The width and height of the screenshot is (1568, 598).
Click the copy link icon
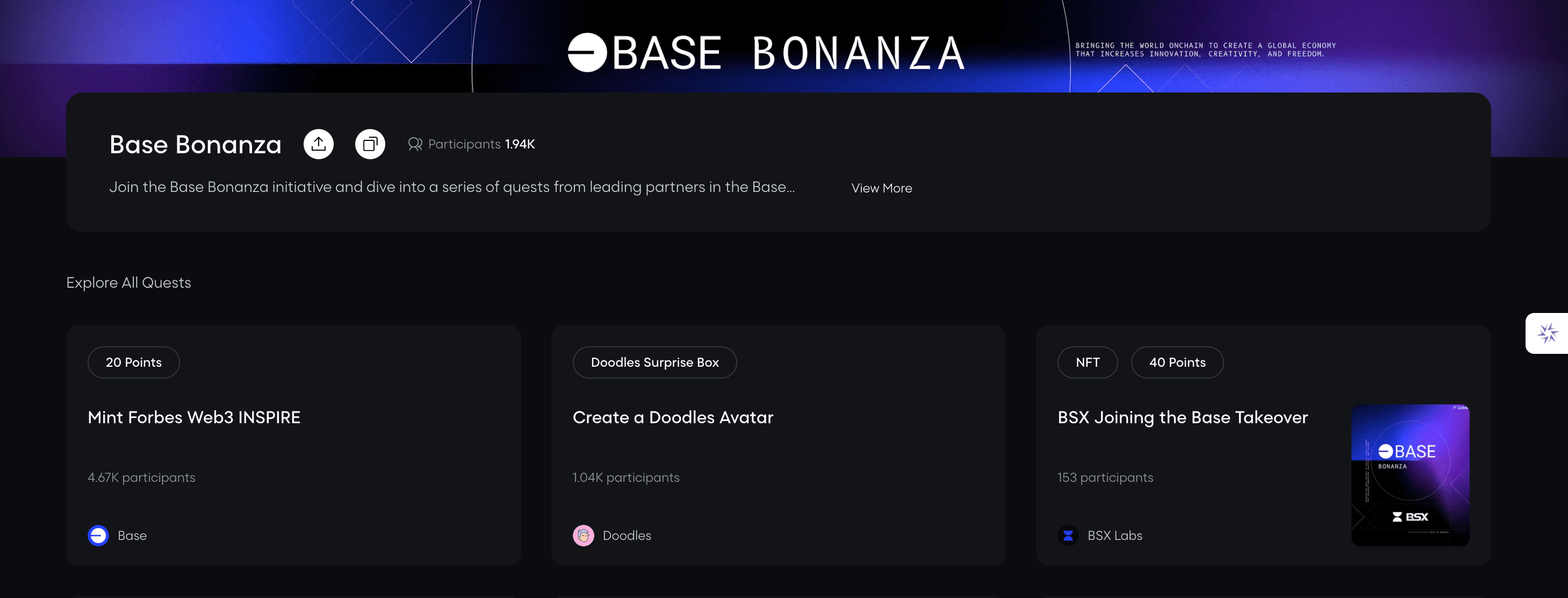click(x=370, y=144)
